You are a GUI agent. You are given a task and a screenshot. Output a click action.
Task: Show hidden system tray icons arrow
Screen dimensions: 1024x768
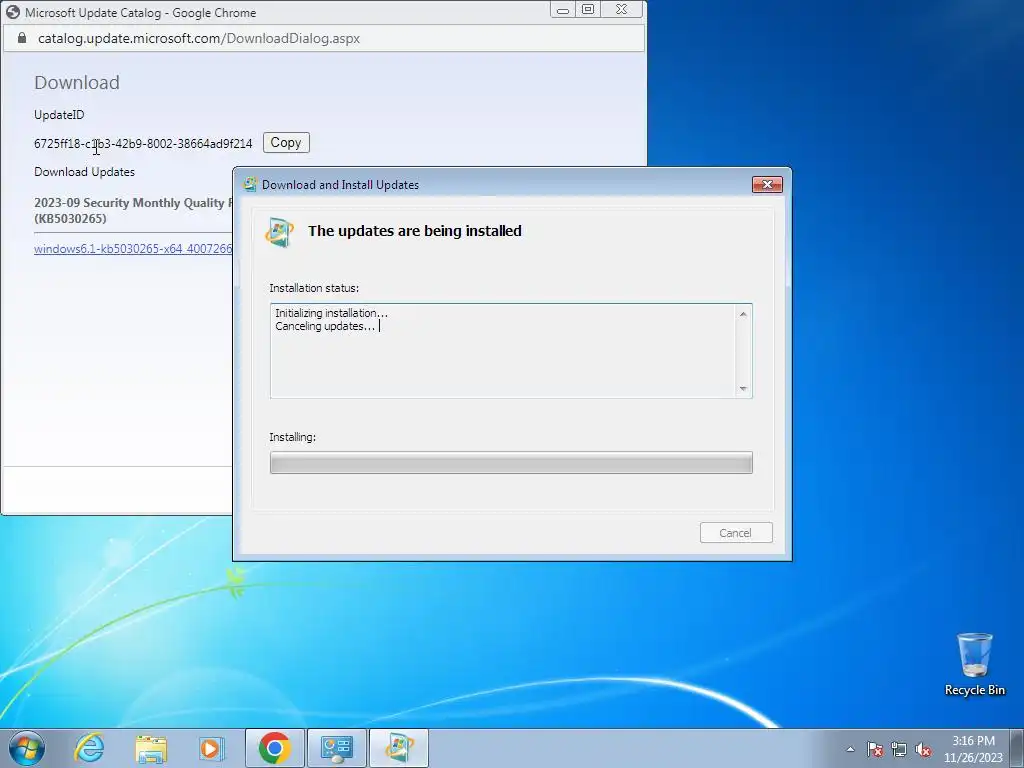coord(850,749)
